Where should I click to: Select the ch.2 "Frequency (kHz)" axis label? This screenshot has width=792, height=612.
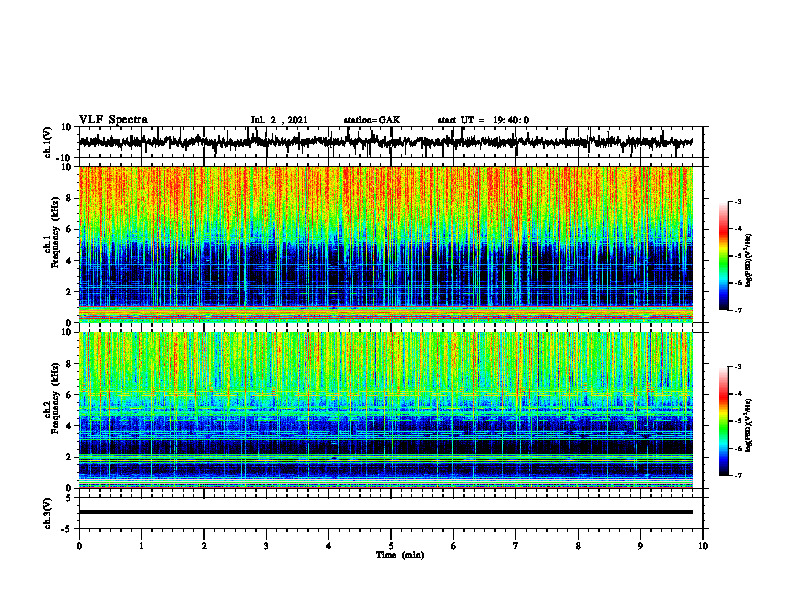(x=56, y=398)
